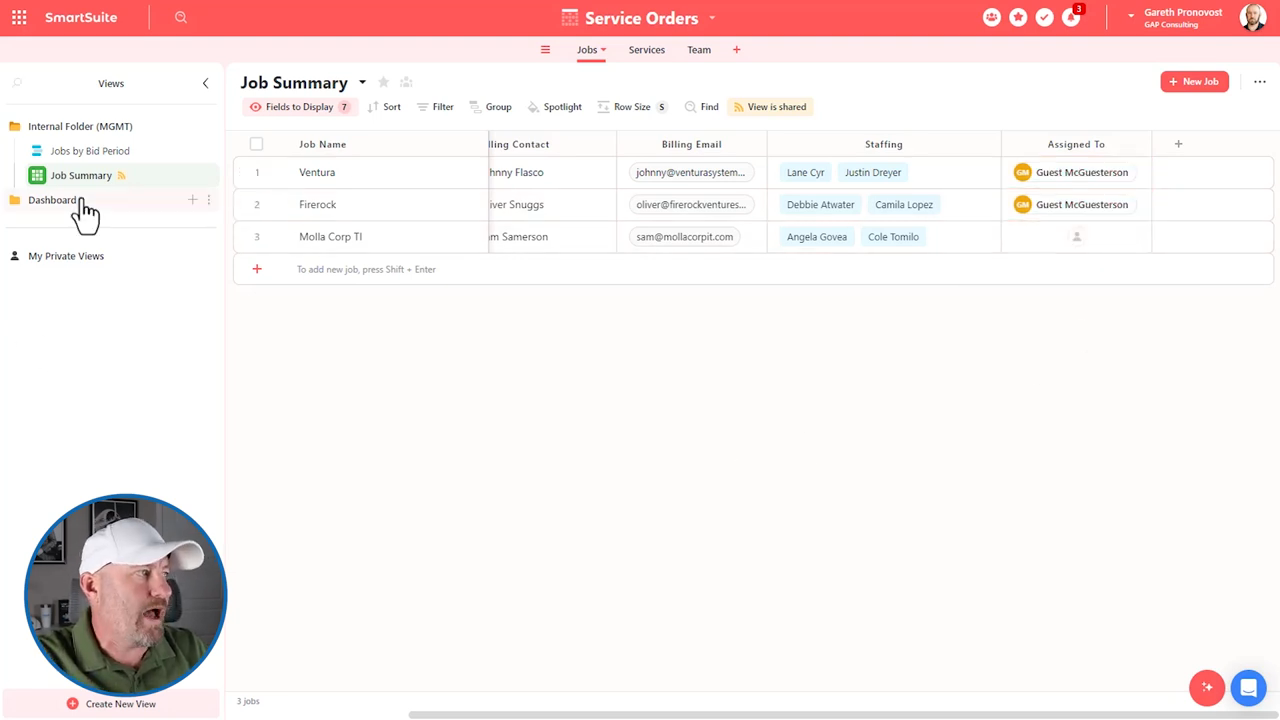The height and width of the screenshot is (720, 1280).
Task: Favorite the Job Summary view star
Action: click(383, 82)
